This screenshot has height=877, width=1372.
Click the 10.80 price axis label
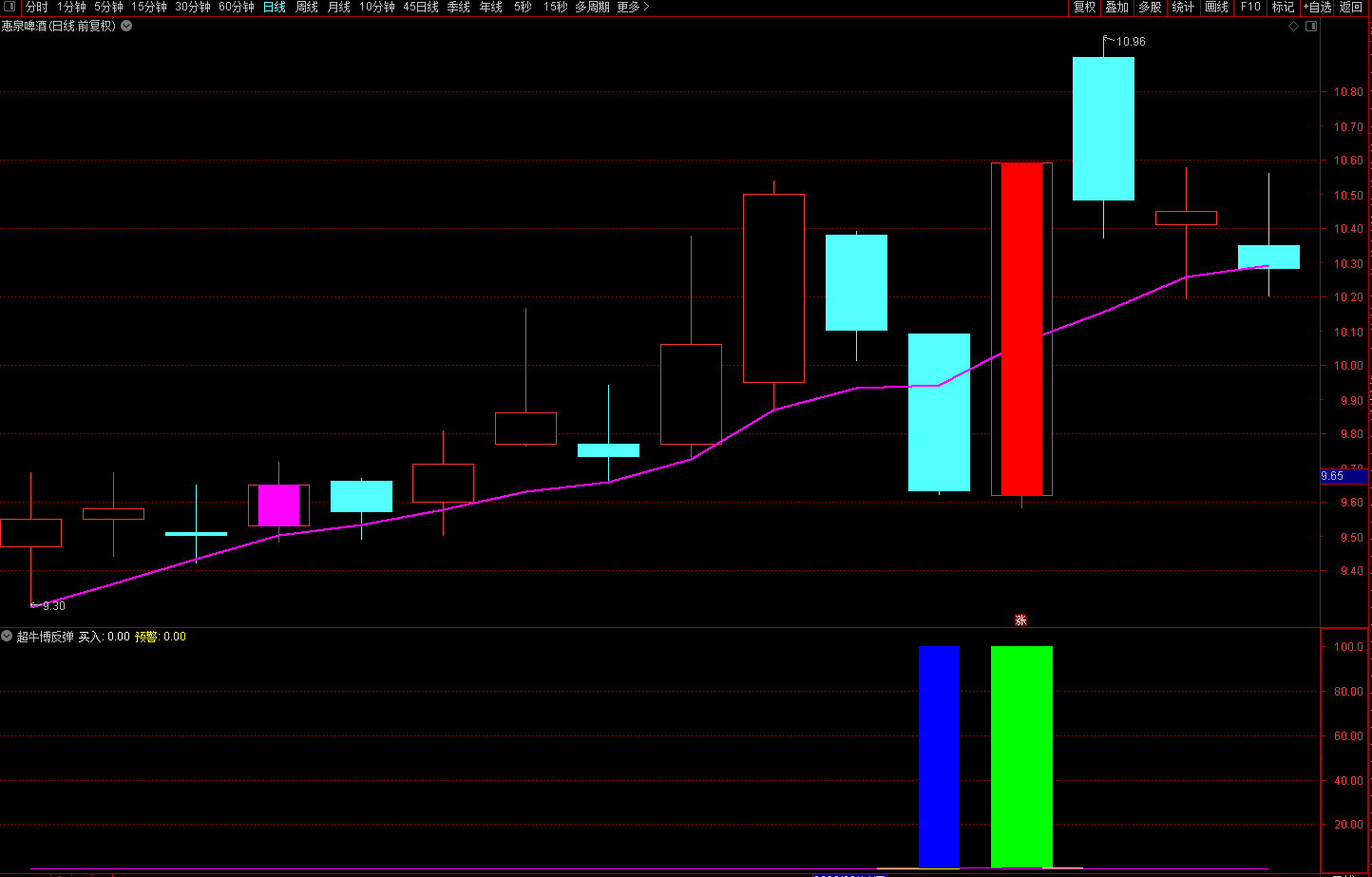point(1347,93)
